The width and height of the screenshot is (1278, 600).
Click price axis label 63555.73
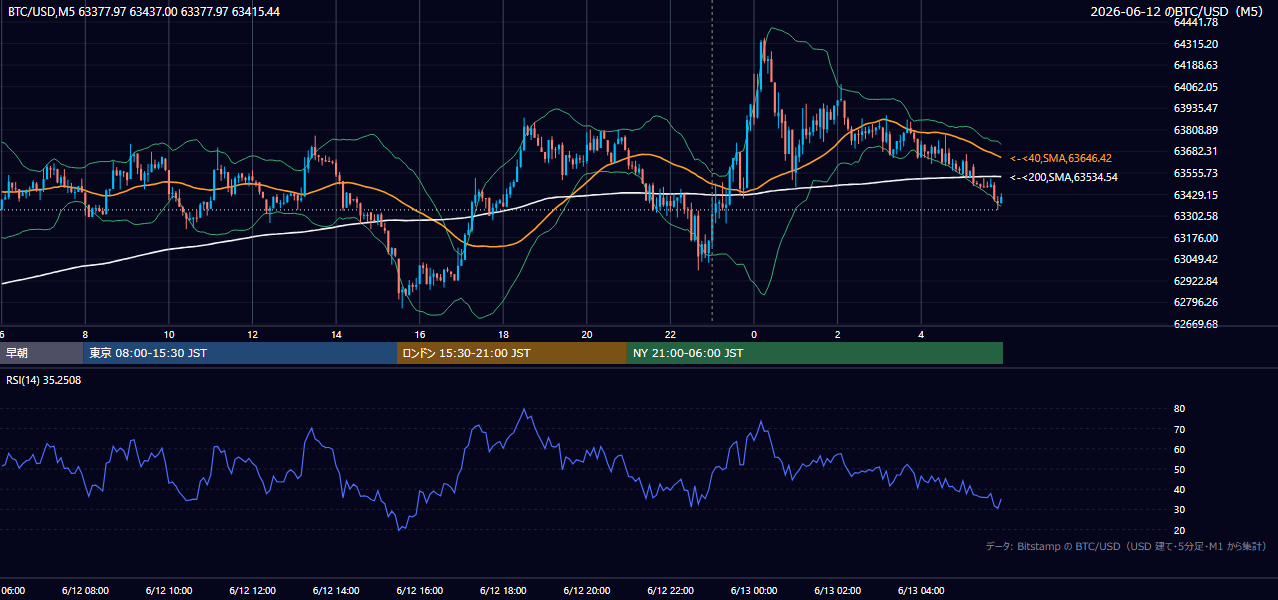click(1195, 173)
